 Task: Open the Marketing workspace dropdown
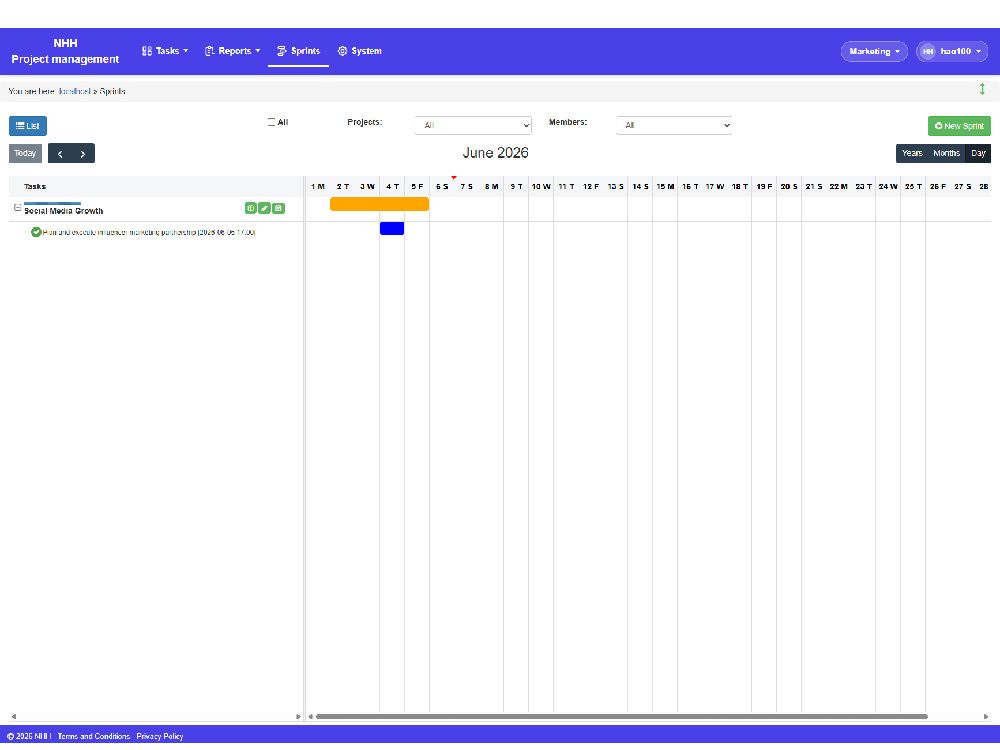click(x=874, y=52)
